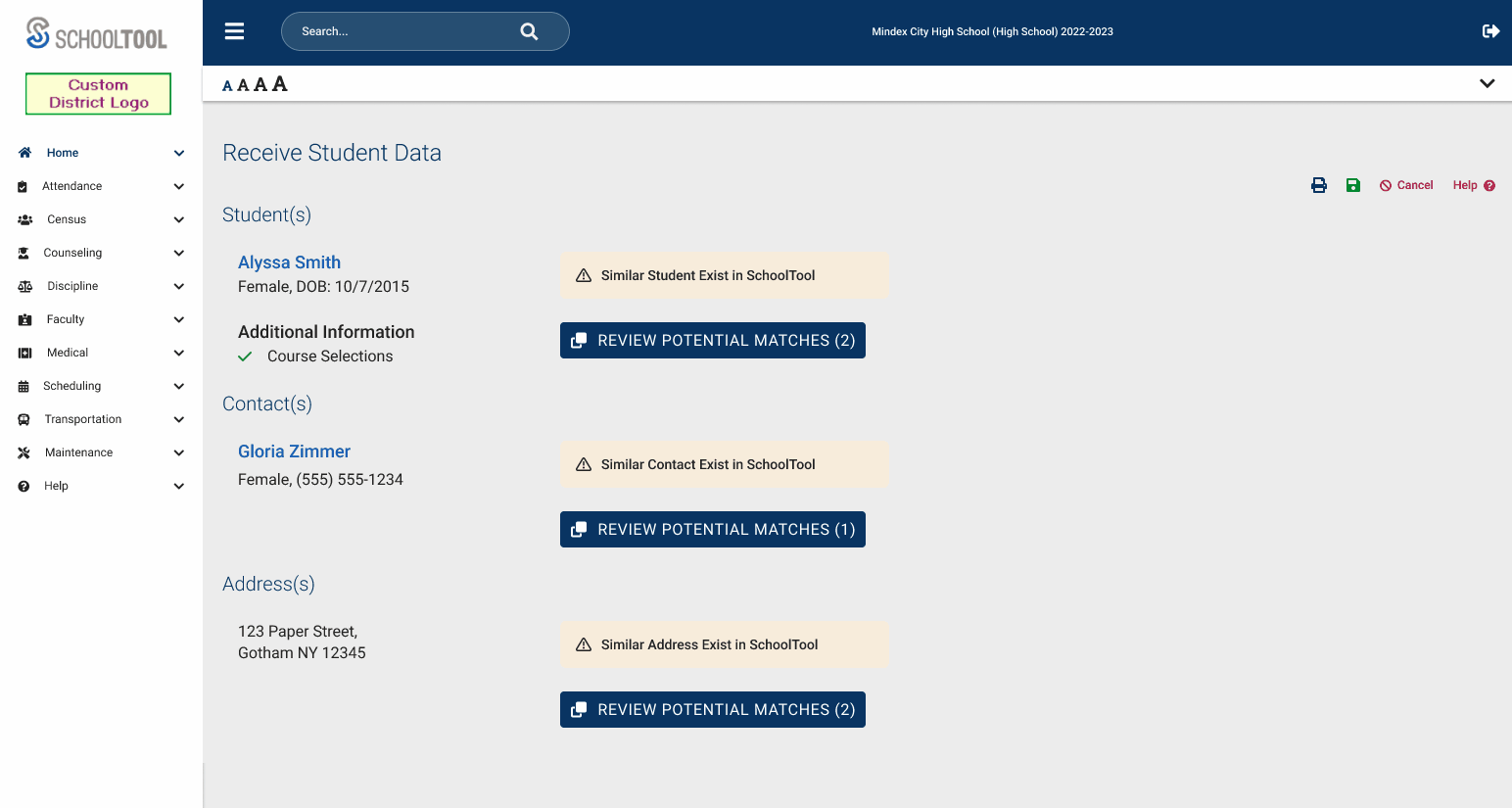
Task: Open the hamburger navigation menu
Action: tap(234, 31)
